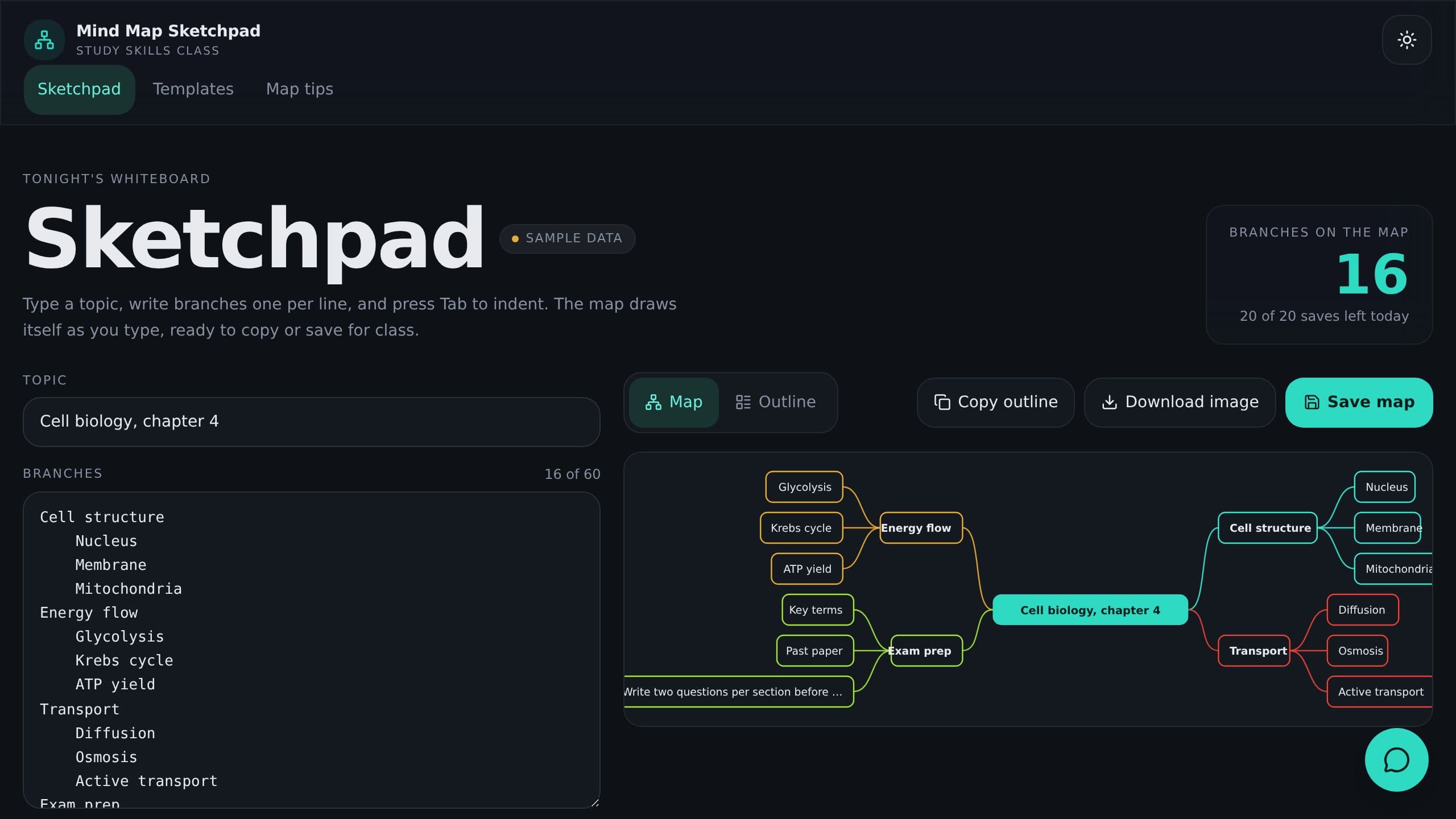Click the Key terms map node

817,610
